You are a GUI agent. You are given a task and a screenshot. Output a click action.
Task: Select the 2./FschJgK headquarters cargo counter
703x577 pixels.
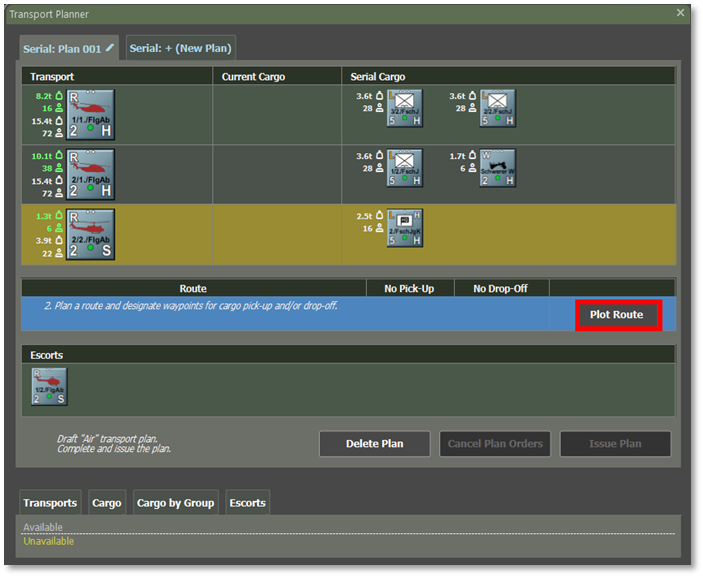(x=405, y=228)
